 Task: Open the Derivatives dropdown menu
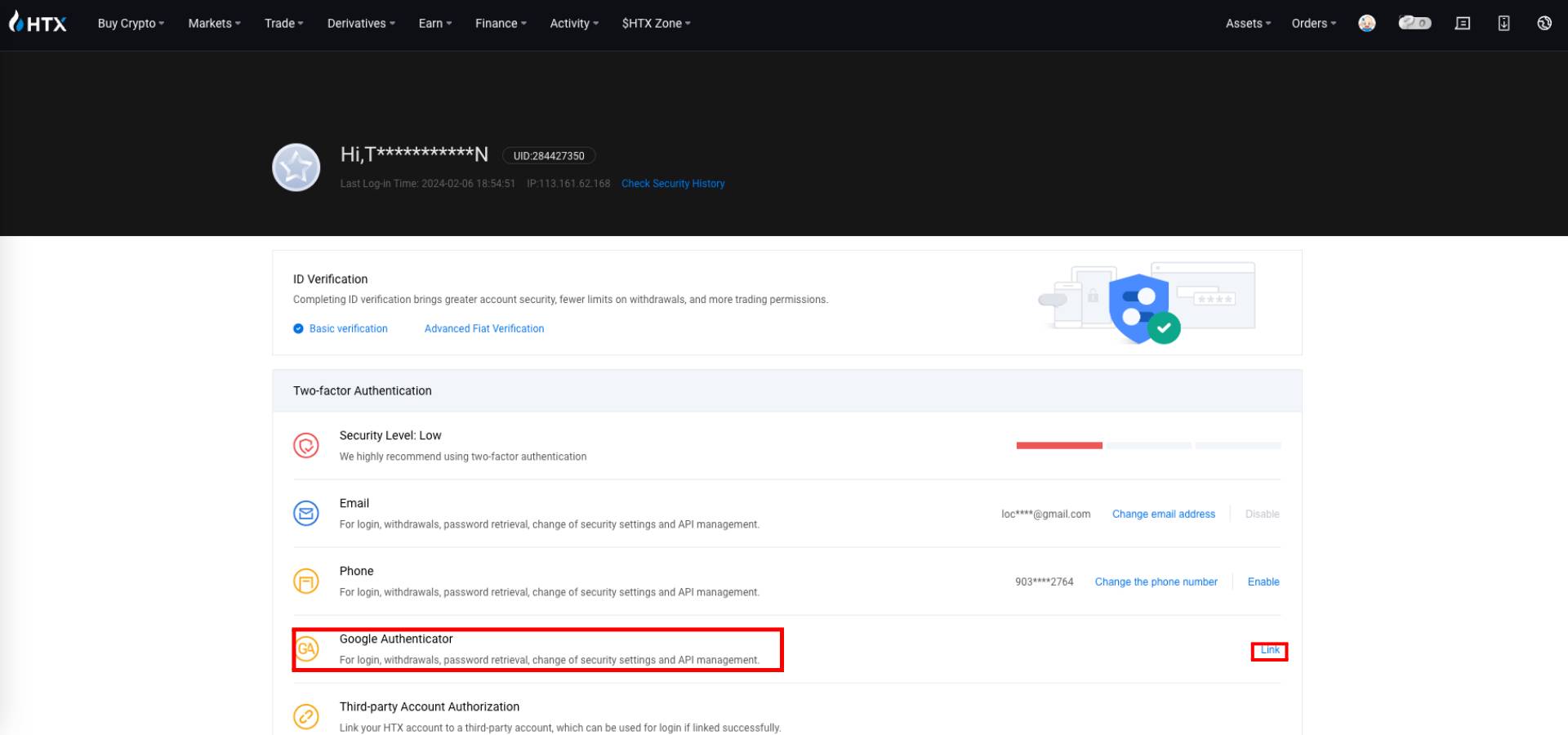tap(361, 24)
